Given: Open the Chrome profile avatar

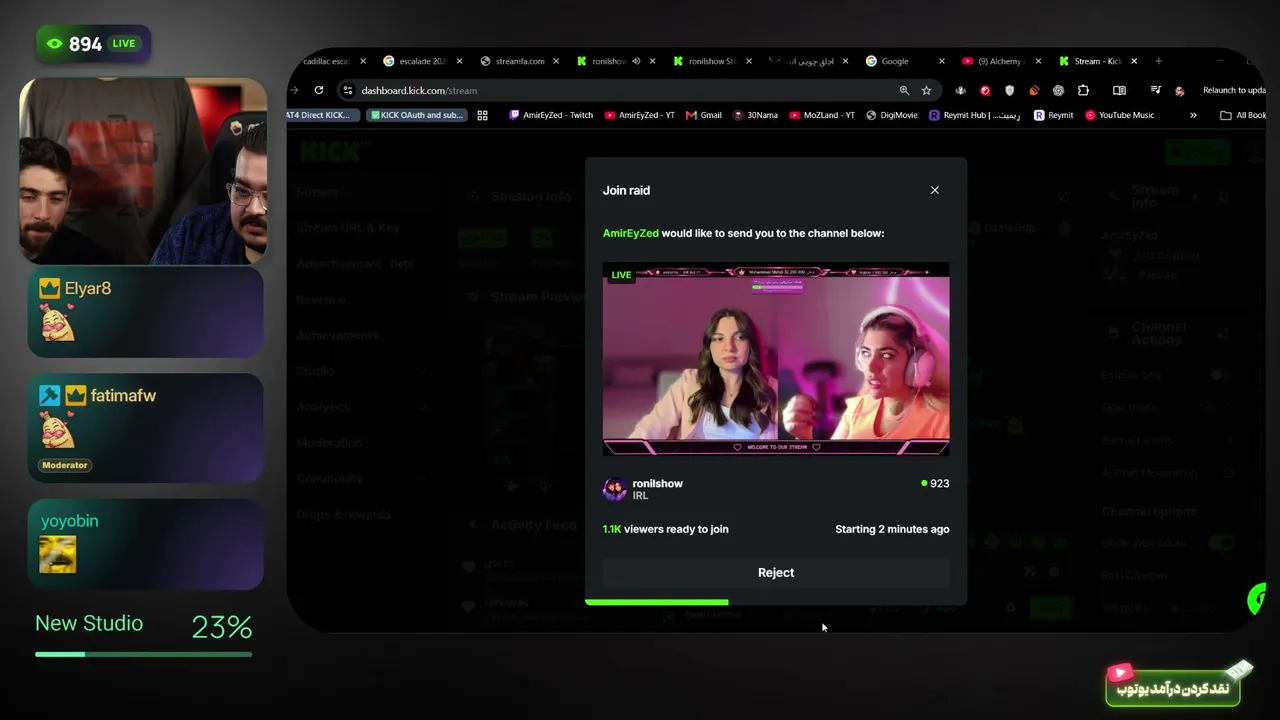Looking at the screenshot, I should click(x=1180, y=90).
